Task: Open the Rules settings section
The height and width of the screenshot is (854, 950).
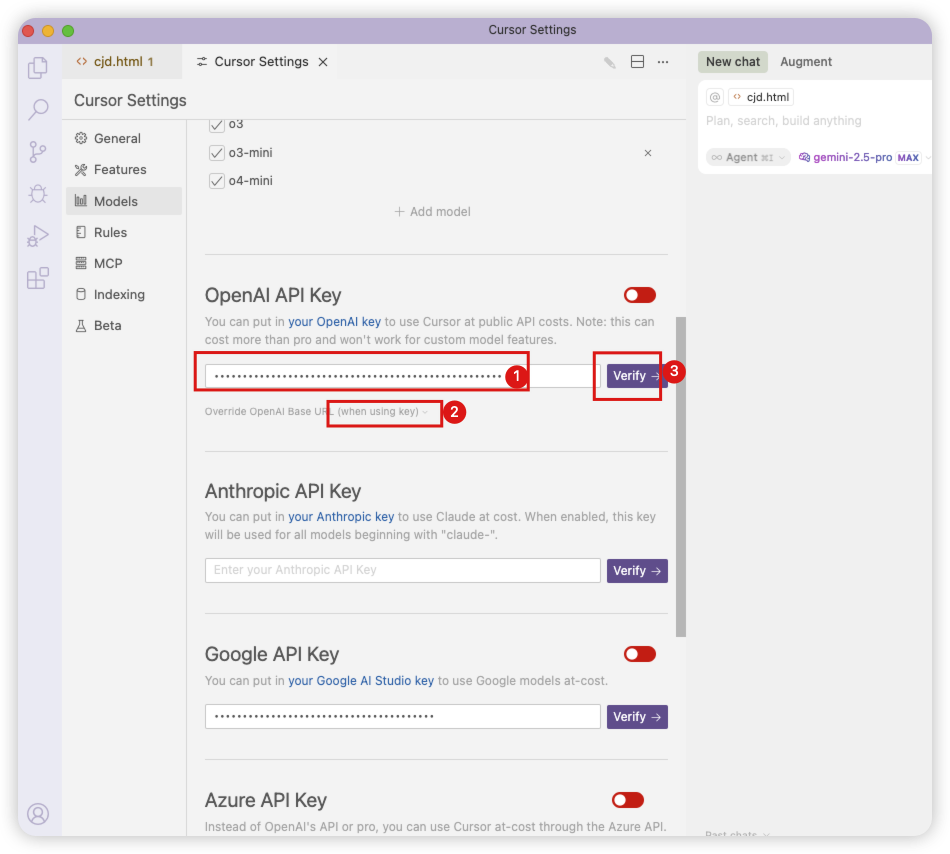Action: (x=124, y=233)
